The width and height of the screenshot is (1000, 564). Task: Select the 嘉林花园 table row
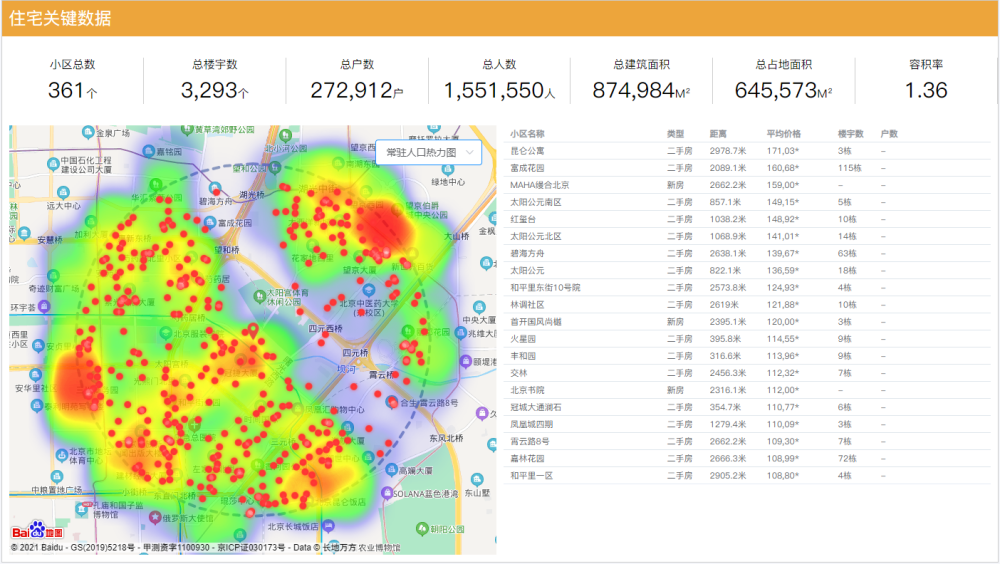coord(747,459)
